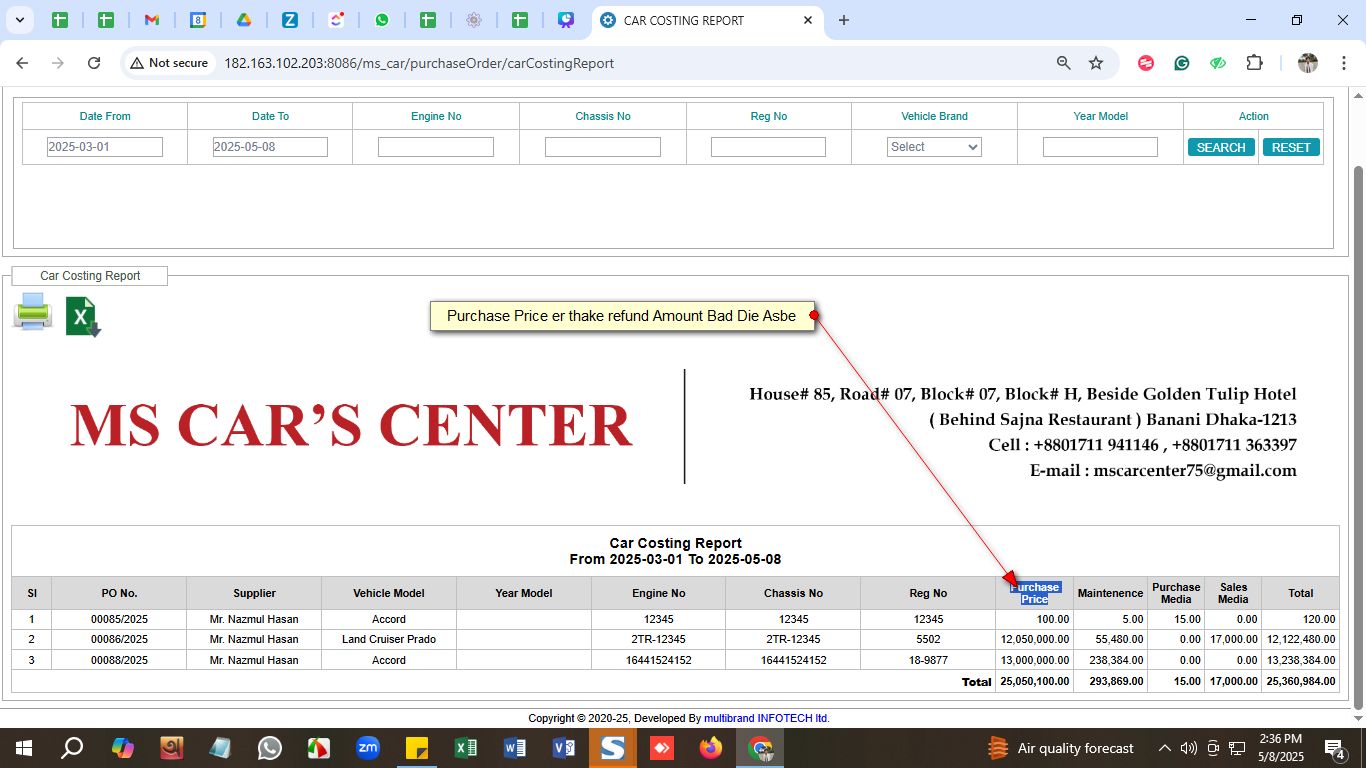Switch to the Gmail tab
The image size is (1366, 768).
click(x=152, y=20)
